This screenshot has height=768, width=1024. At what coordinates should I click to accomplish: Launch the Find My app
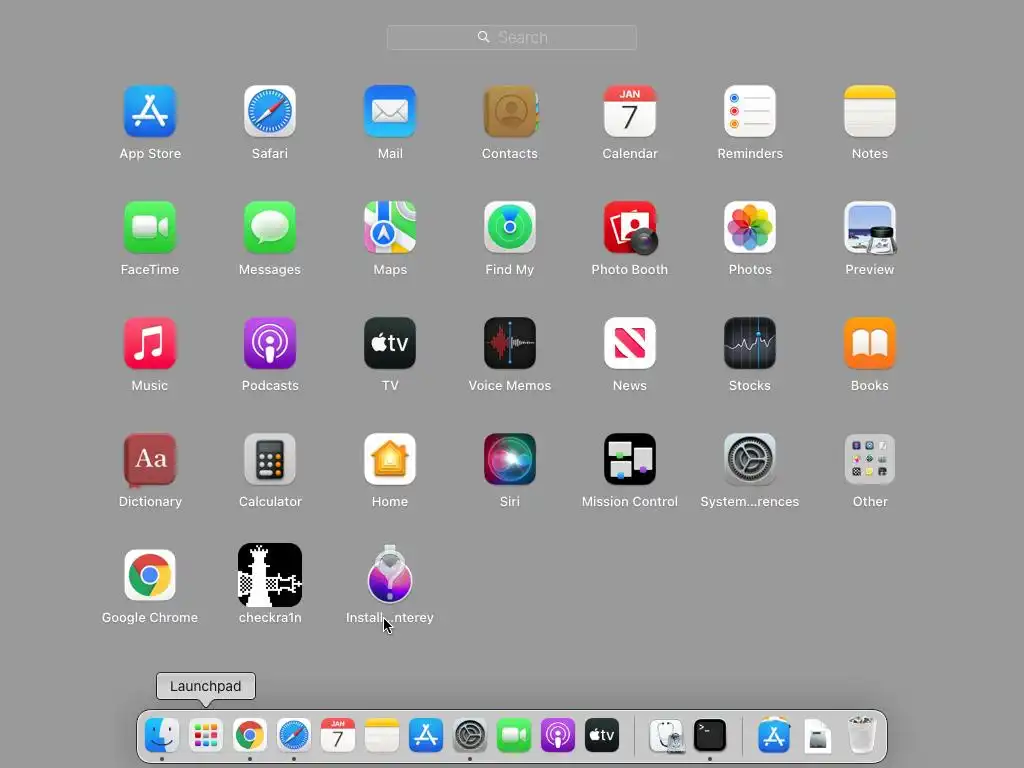[510, 227]
